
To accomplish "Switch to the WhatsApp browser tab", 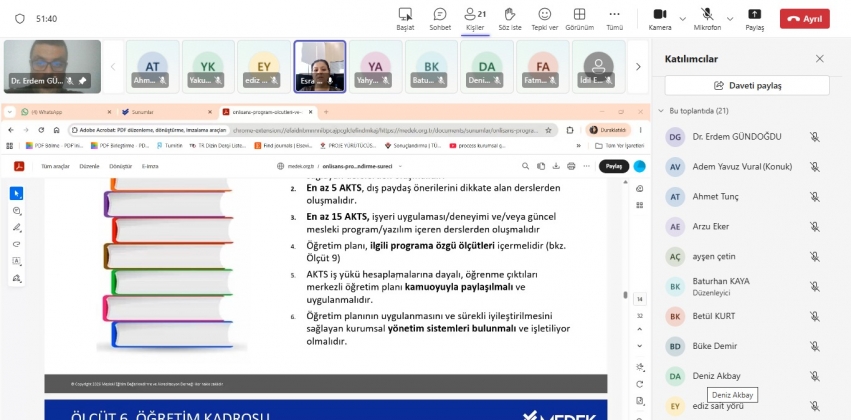I will click(x=65, y=112).
